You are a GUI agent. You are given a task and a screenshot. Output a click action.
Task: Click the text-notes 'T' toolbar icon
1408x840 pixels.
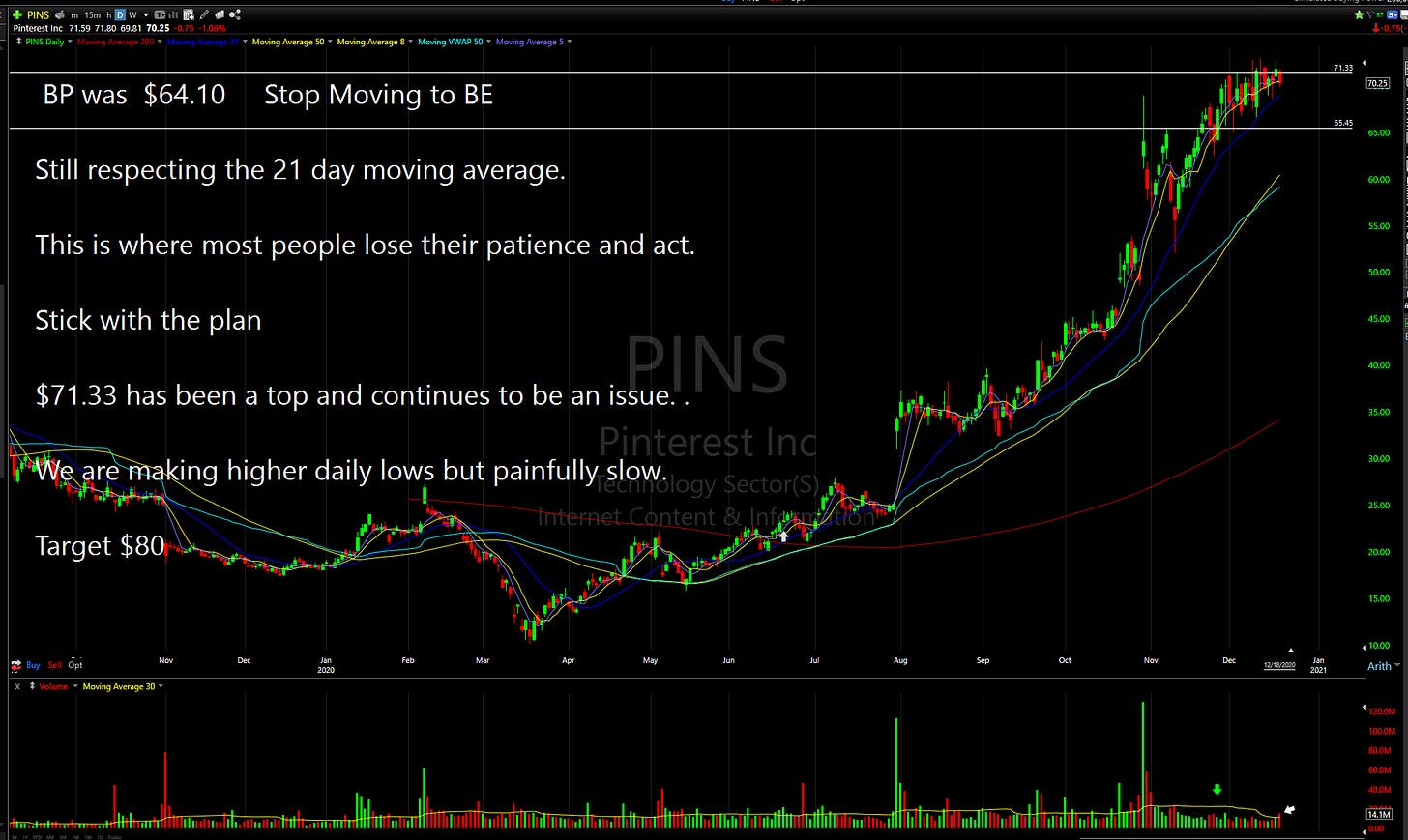tap(160, 14)
